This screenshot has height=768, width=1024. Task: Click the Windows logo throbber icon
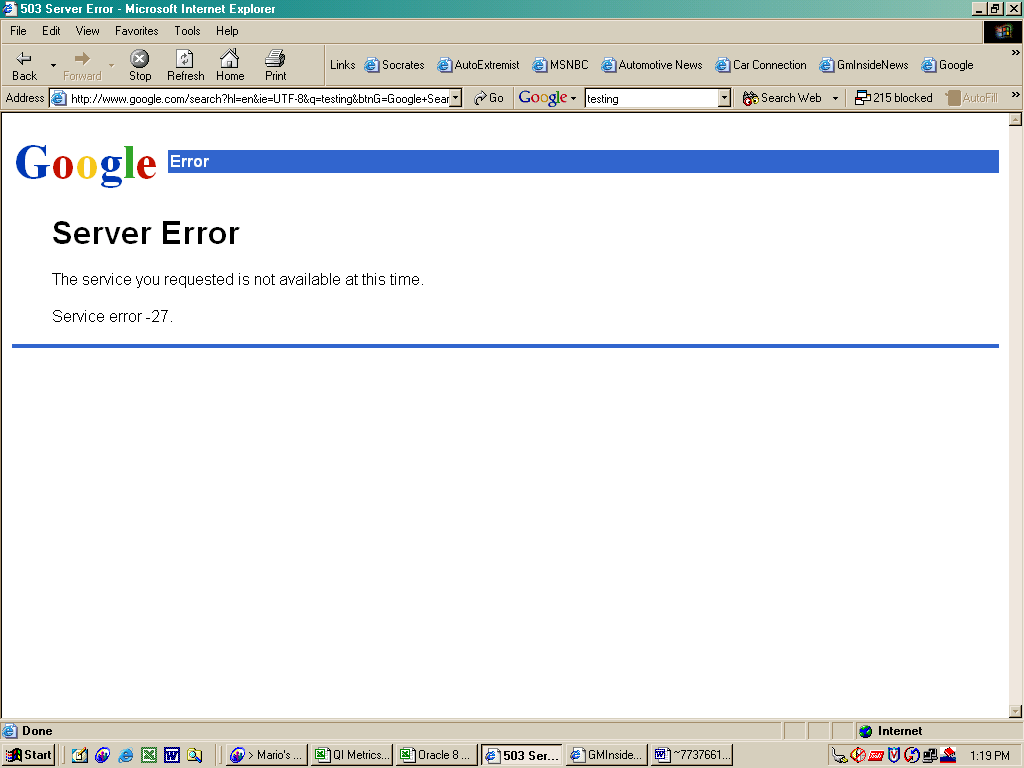pyautogui.click(x=1002, y=31)
